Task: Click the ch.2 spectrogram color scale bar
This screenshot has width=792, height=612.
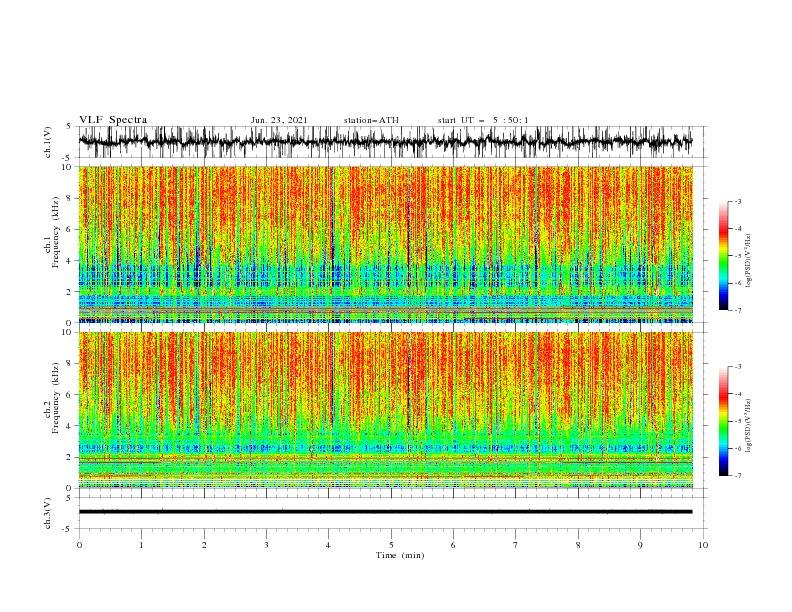Action: click(x=723, y=421)
